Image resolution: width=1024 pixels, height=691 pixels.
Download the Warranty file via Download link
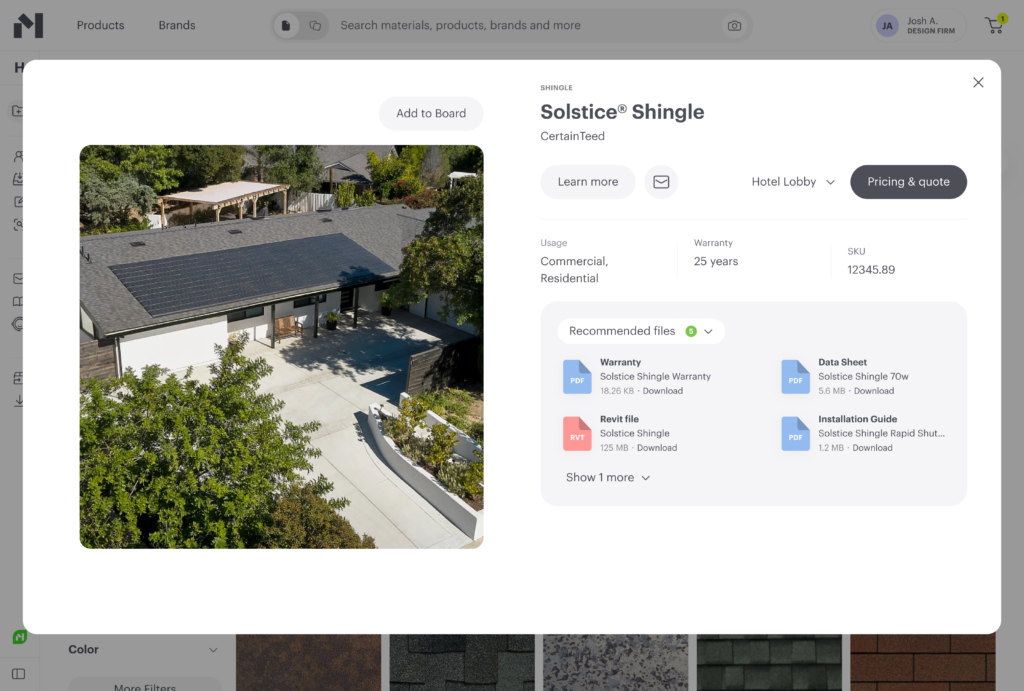(x=662, y=391)
